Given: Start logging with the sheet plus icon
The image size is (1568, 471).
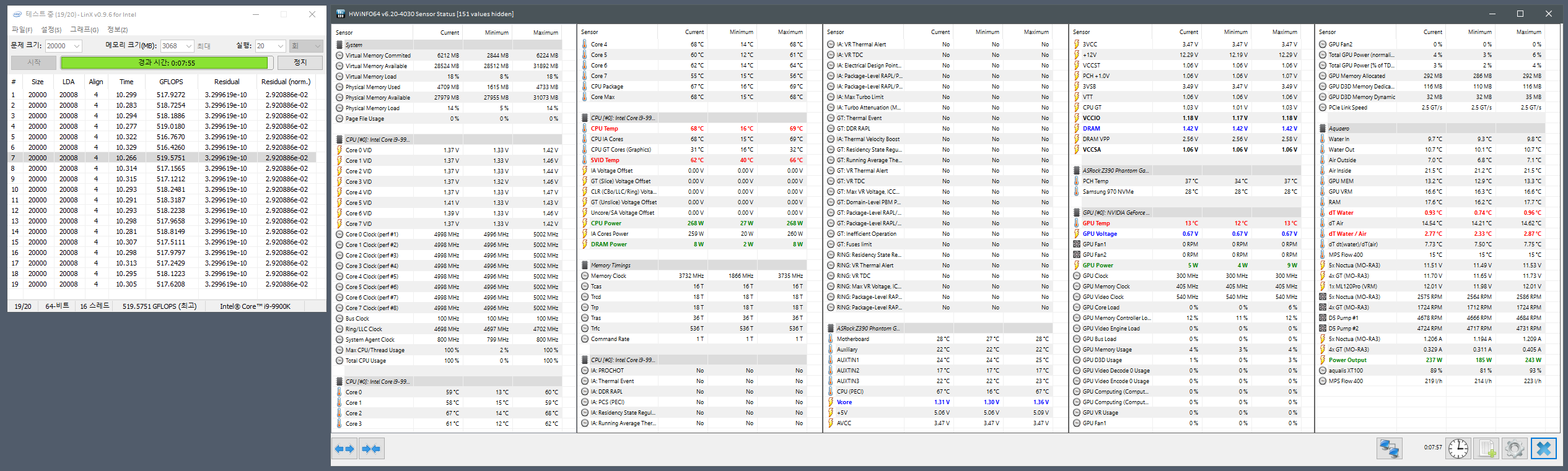Looking at the screenshot, I should coord(1486,449).
